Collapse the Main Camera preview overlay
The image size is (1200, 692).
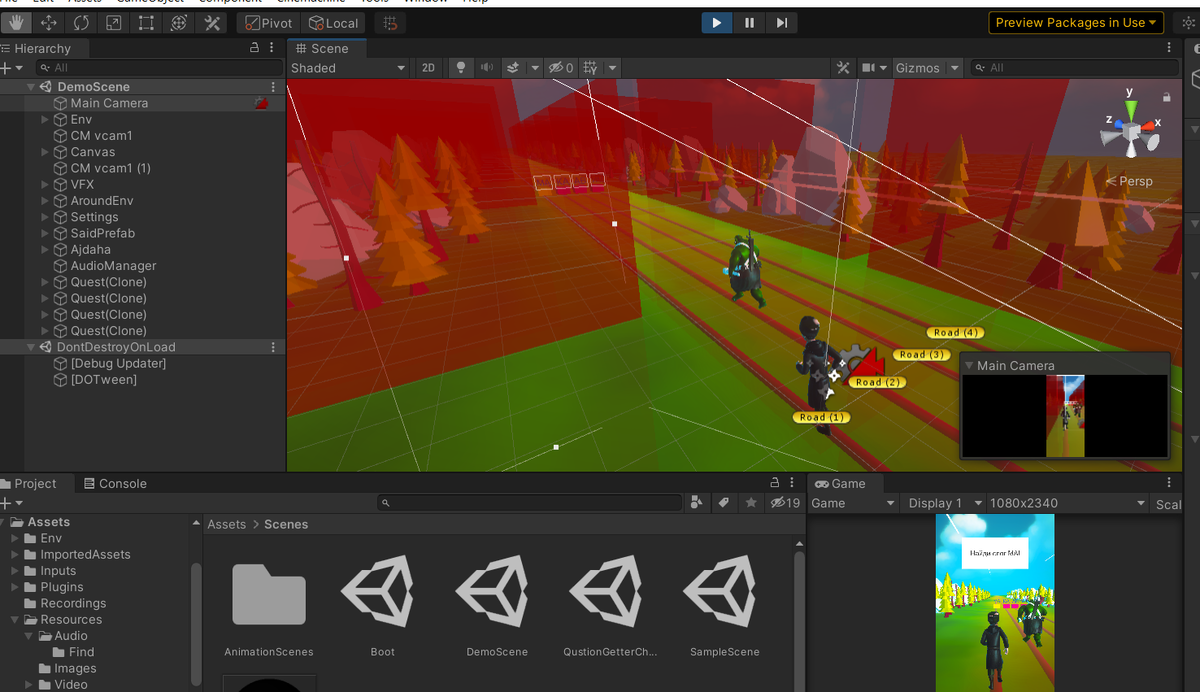(x=968, y=366)
